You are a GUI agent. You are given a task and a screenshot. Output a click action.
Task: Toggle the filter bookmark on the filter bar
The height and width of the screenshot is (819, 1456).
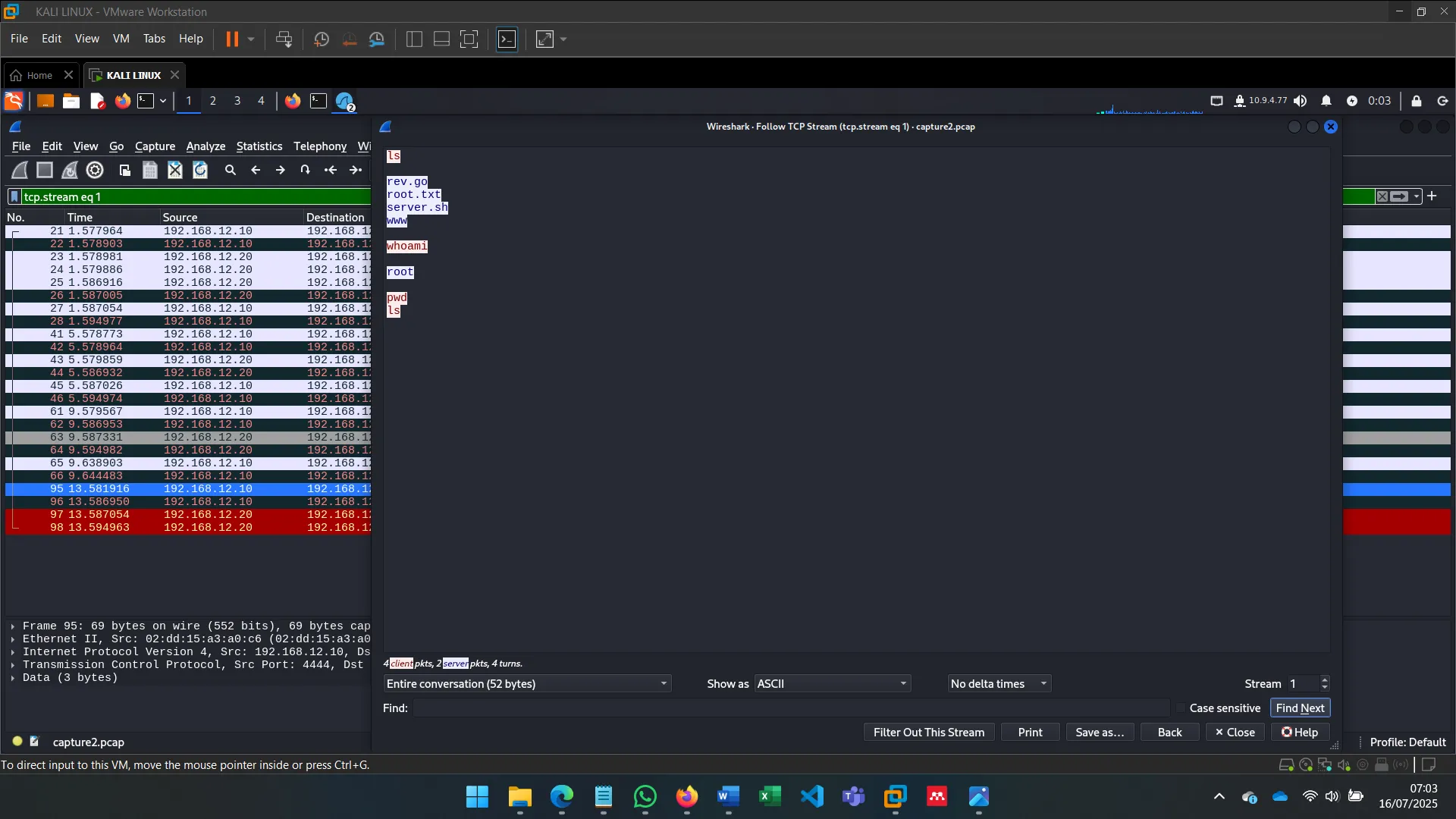point(14,196)
